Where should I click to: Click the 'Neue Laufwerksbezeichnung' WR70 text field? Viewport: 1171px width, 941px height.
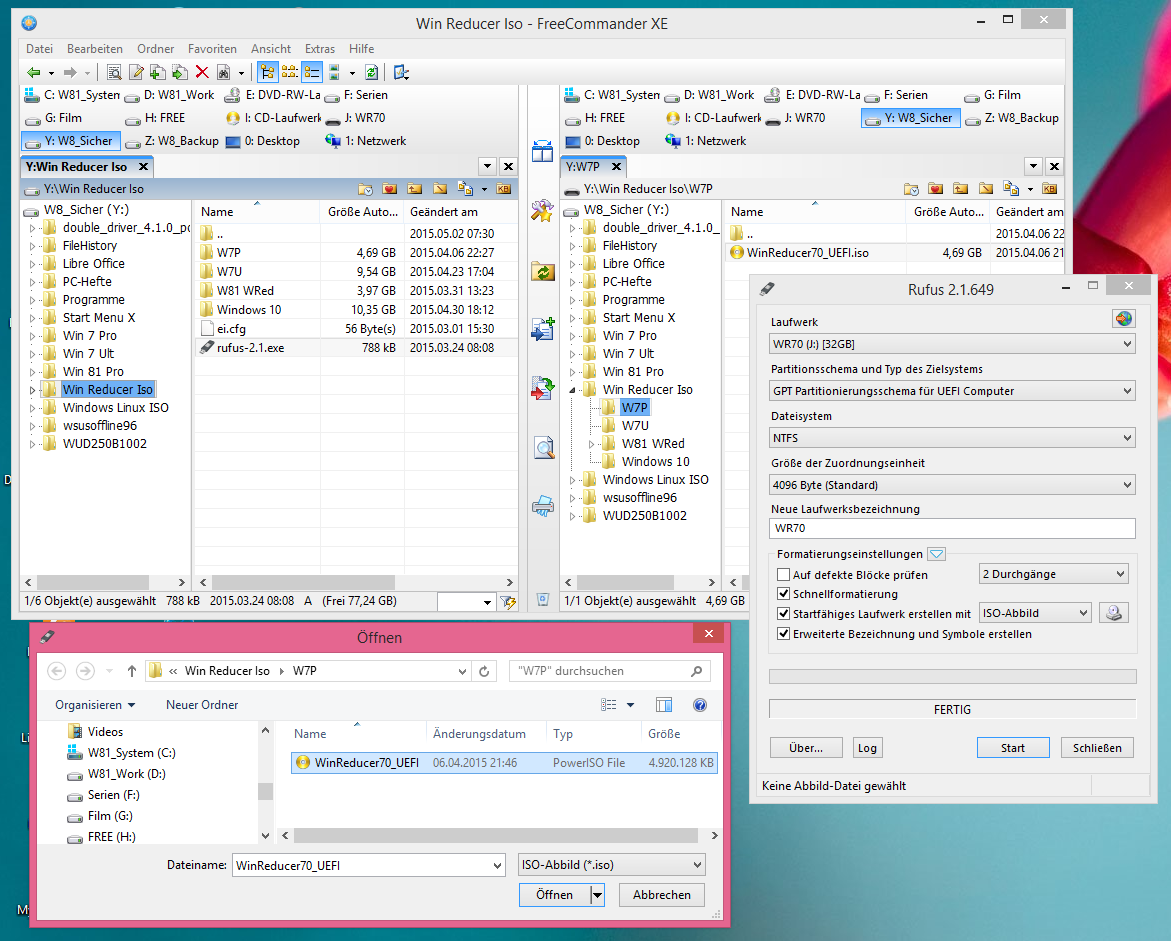click(952, 528)
